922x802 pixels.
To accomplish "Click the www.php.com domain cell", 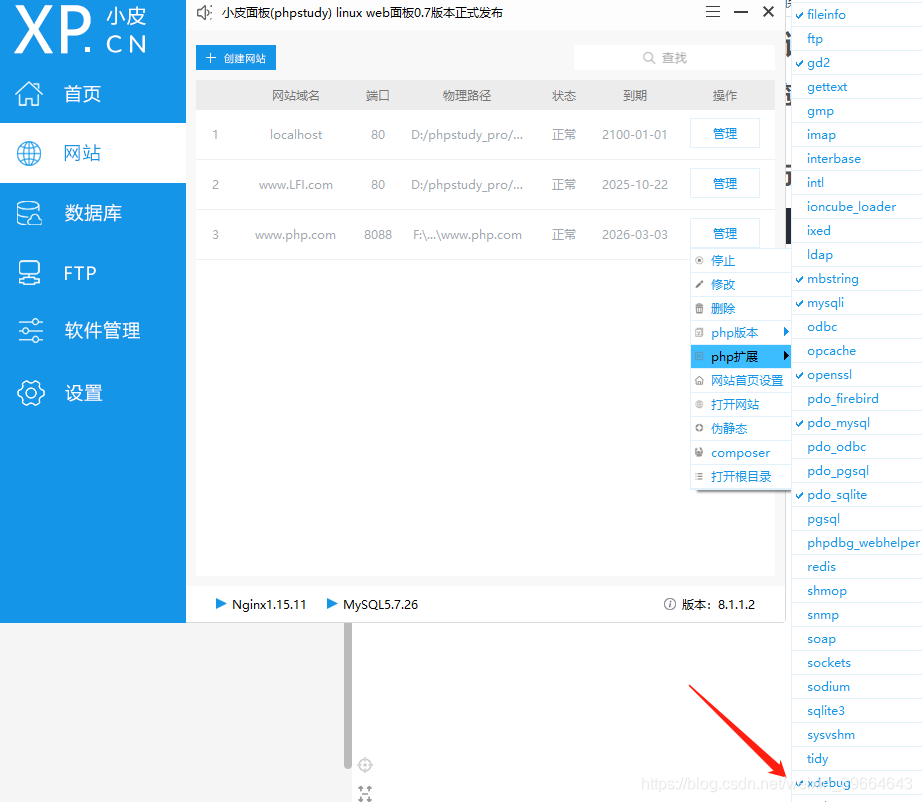I will pos(295,235).
